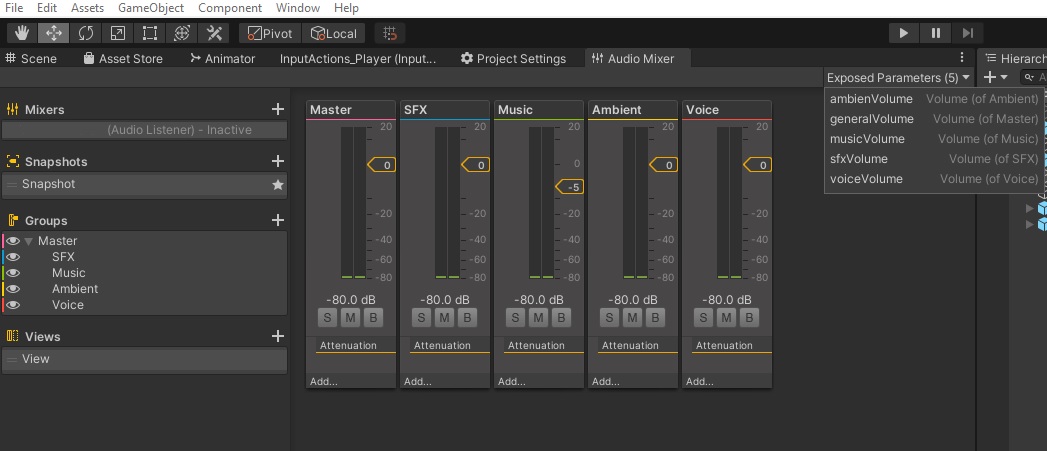Select the Snapshot entry
The width and height of the screenshot is (1047, 451).
coord(144,184)
